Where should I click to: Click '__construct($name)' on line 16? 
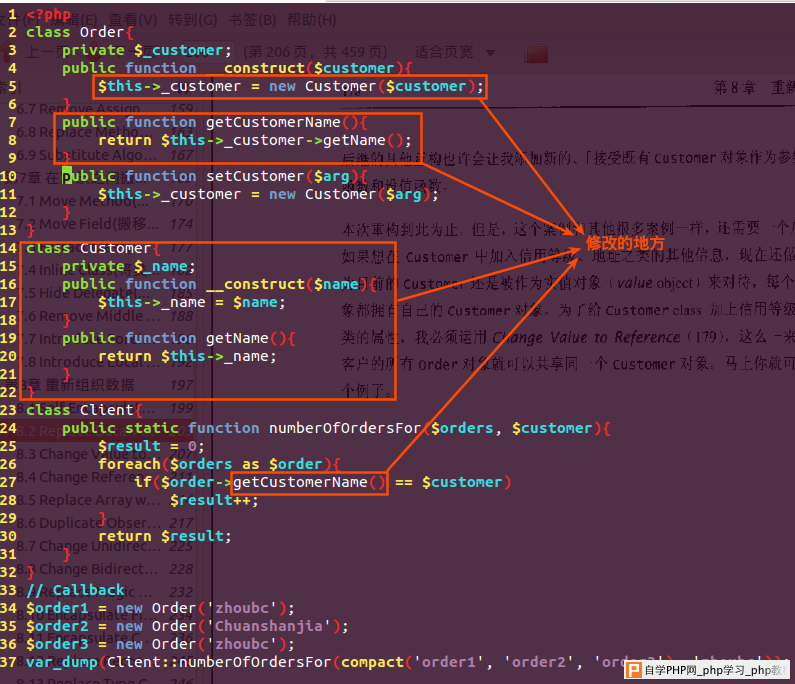(x=287, y=284)
